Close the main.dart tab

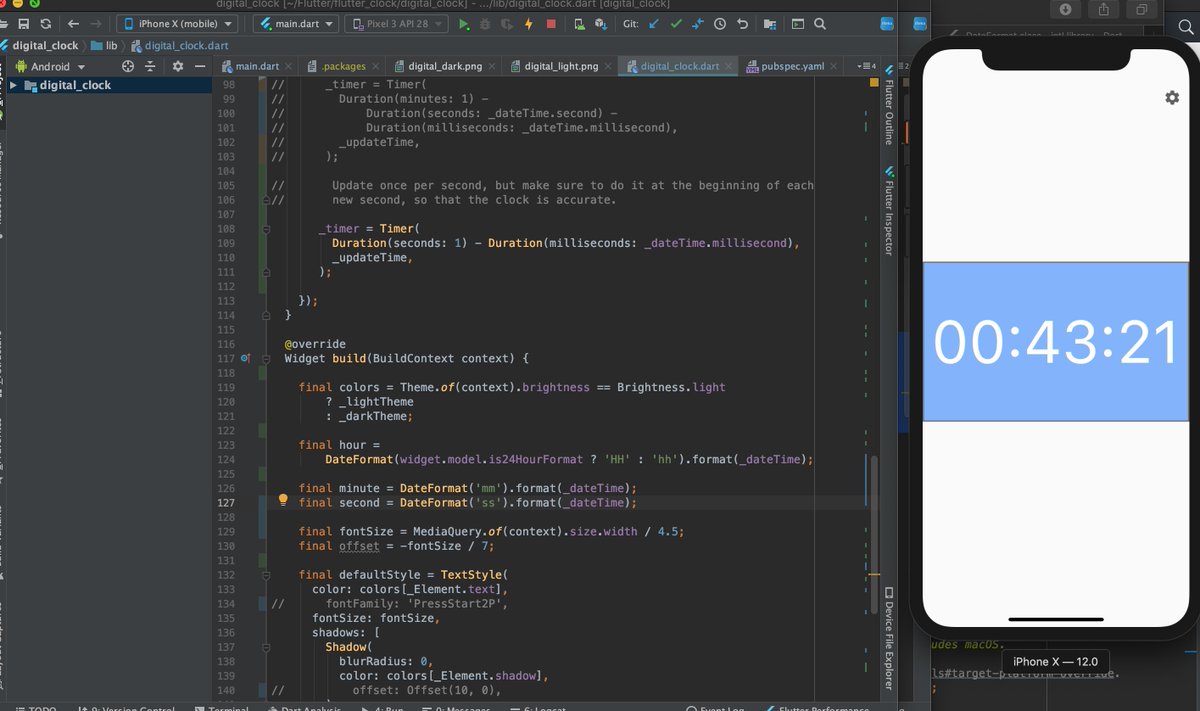288,67
